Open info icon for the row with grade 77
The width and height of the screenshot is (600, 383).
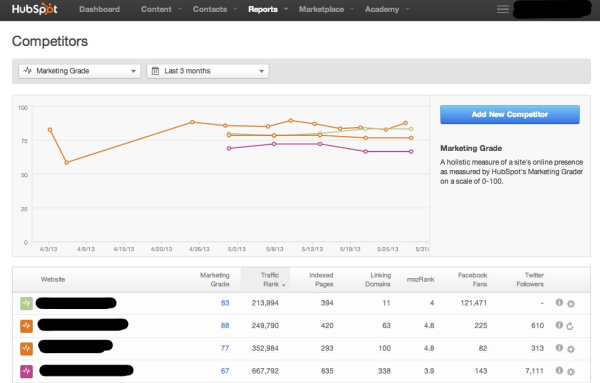559,348
